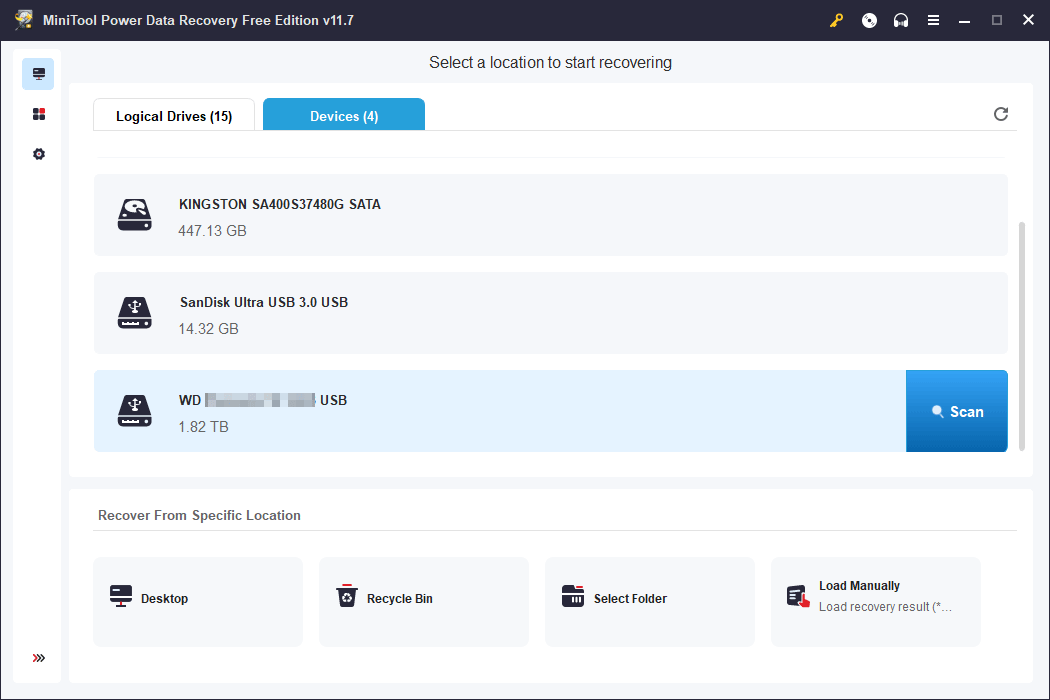This screenshot has height=700, width=1050.
Task: Click the 1.82 TB size text
Action: point(204,427)
